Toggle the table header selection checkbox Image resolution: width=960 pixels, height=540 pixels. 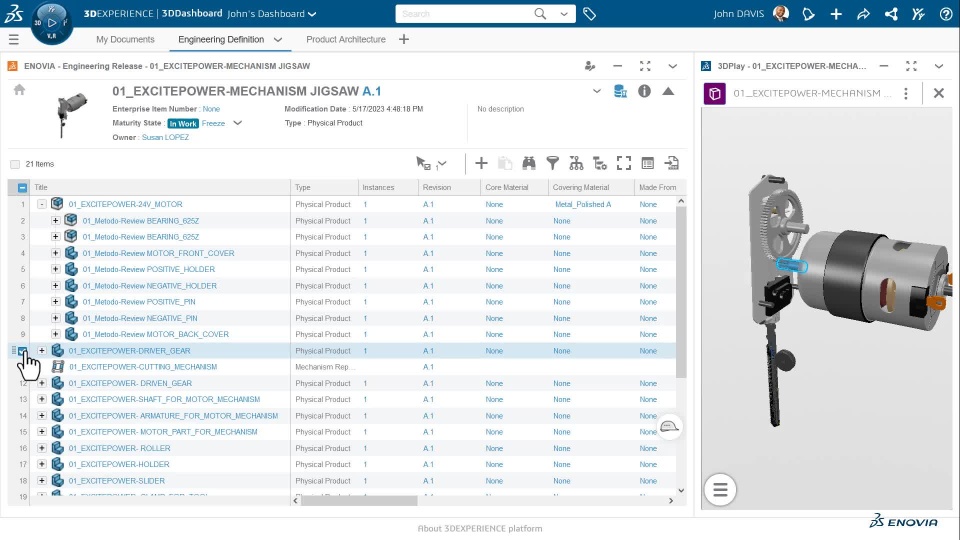click(22, 187)
